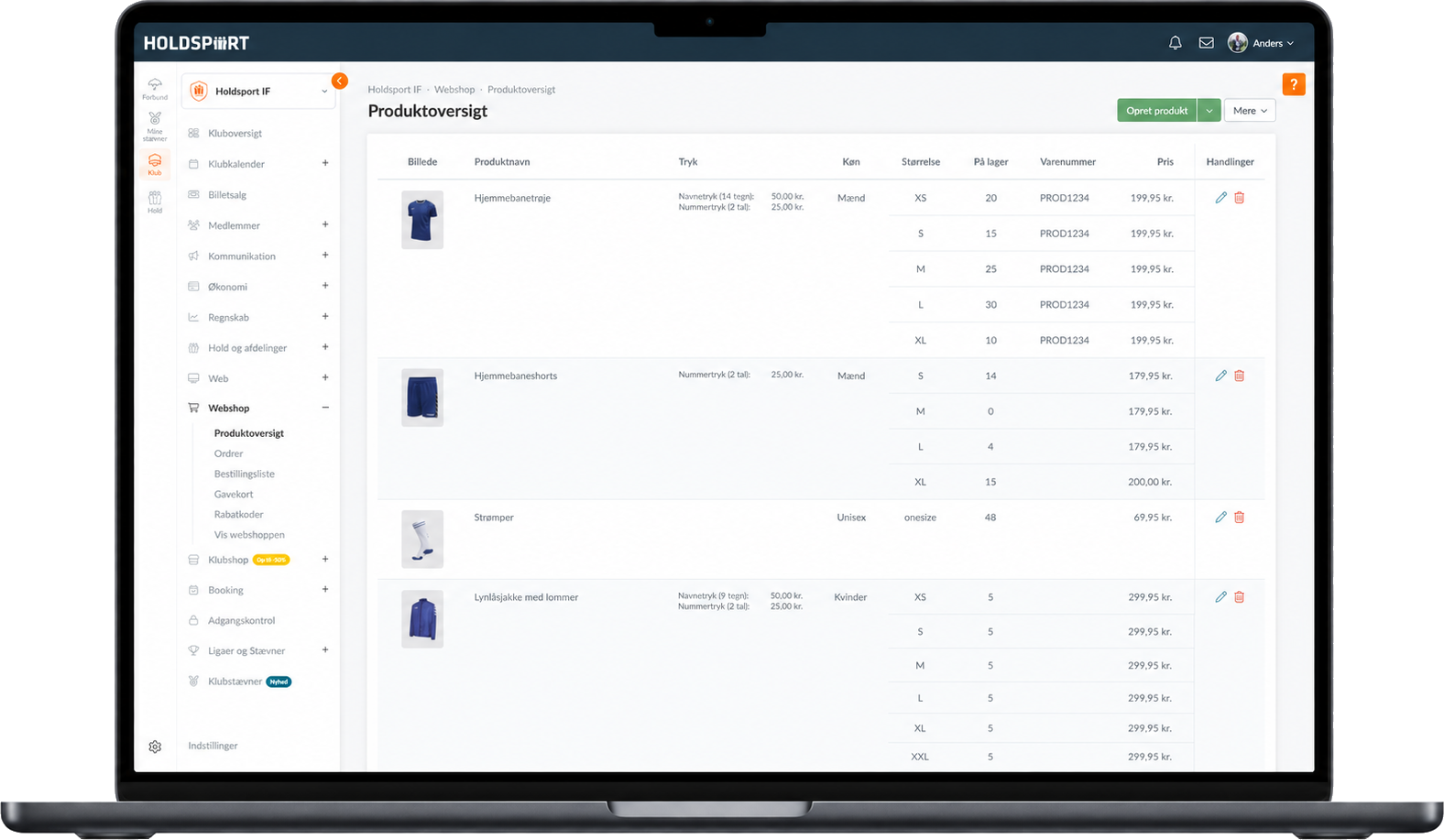Open Kluboversigt in sidebar

pos(235,134)
